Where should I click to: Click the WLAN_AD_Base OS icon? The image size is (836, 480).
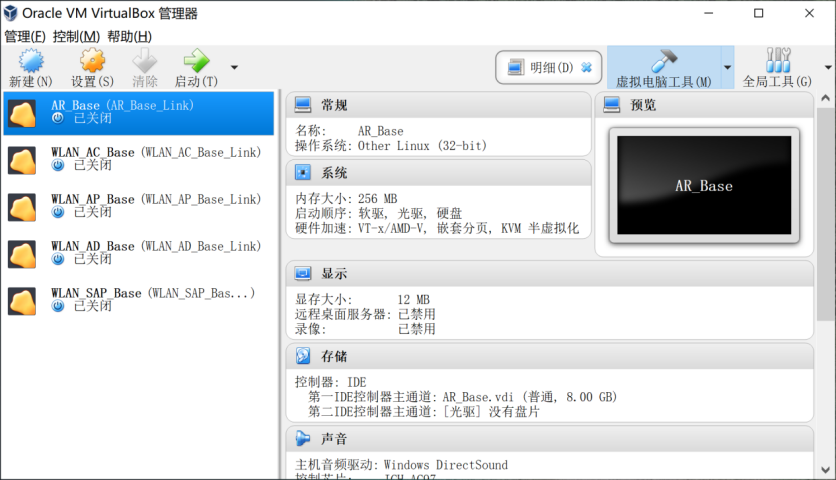(x=22, y=254)
